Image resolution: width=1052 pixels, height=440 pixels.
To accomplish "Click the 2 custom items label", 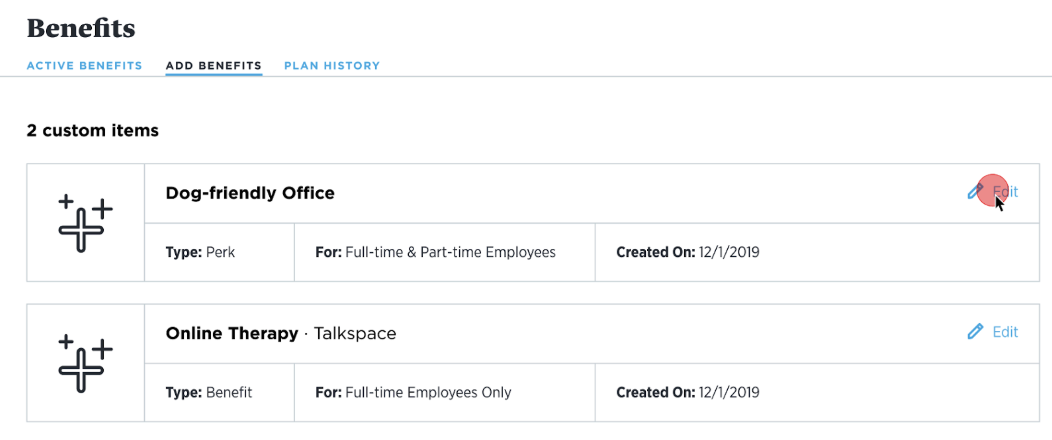I will (x=93, y=130).
